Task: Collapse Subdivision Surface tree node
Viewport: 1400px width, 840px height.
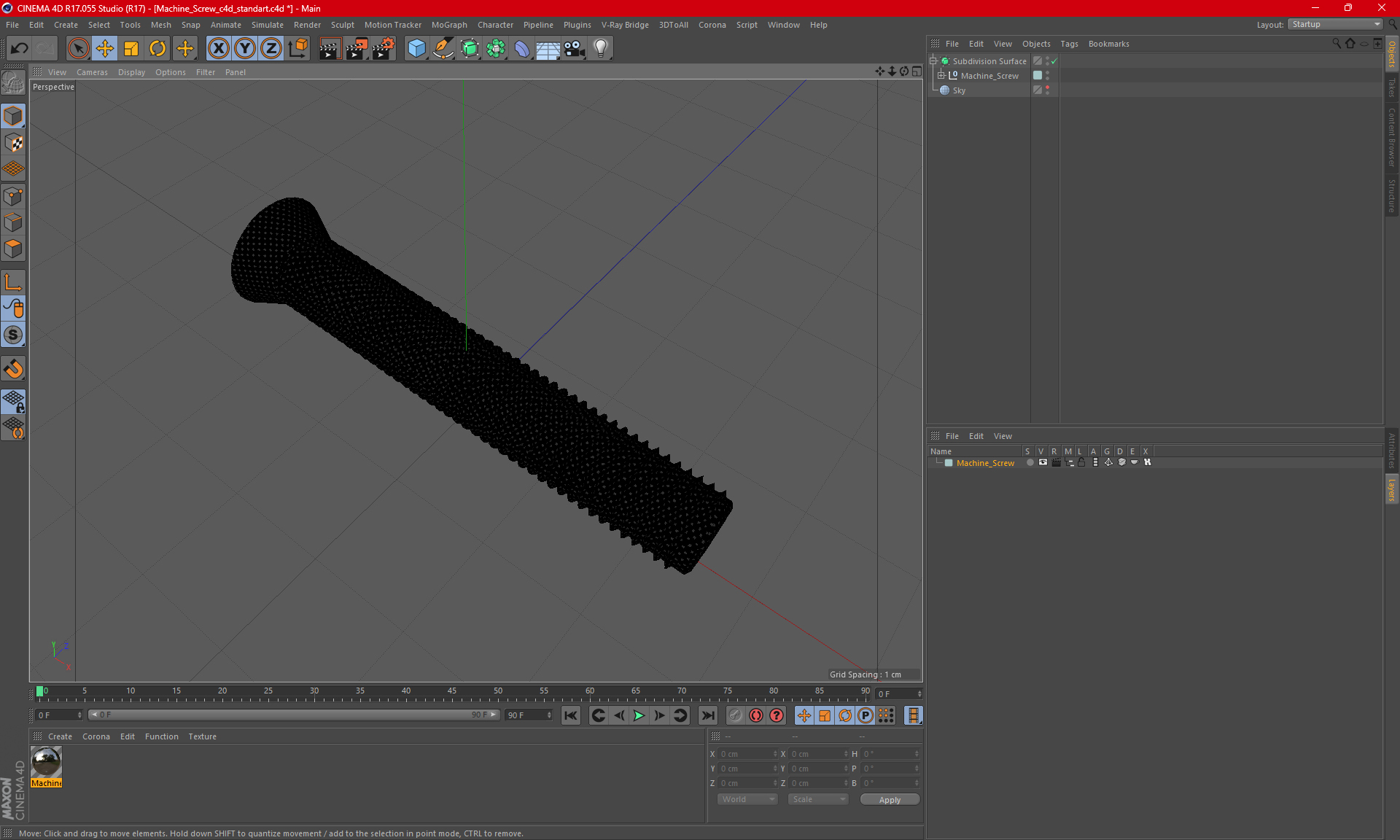Action: 933,61
